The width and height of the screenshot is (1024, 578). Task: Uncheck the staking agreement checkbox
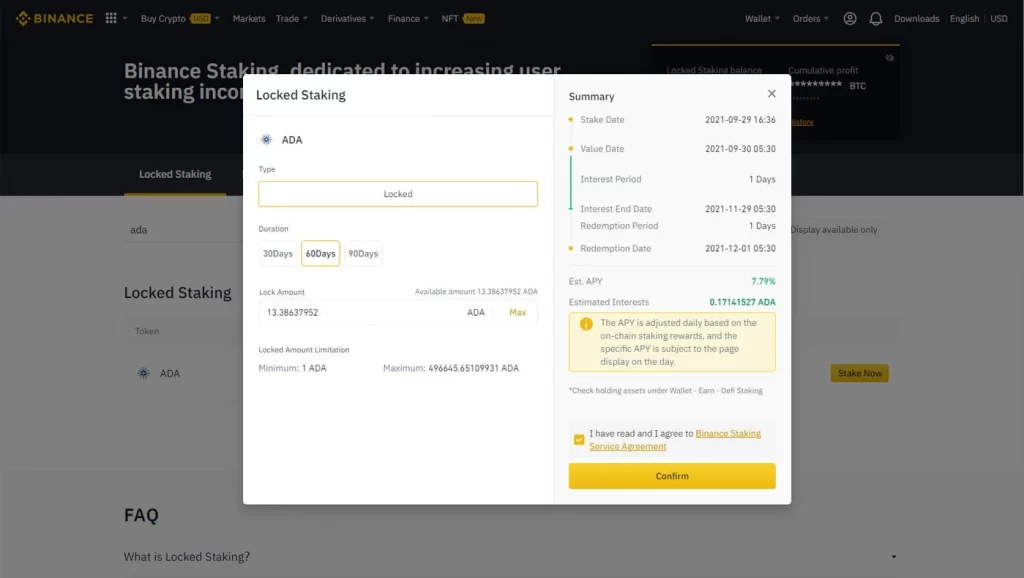(579, 440)
